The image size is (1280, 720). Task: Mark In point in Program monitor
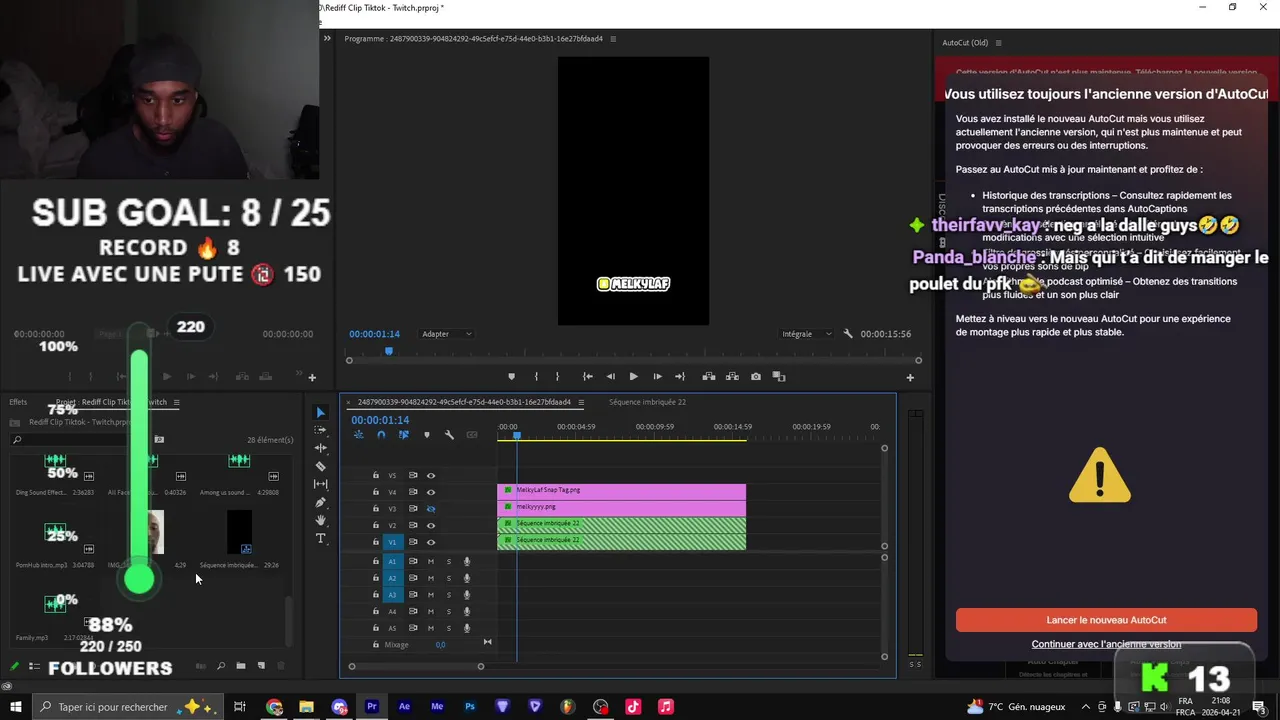click(536, 377)
